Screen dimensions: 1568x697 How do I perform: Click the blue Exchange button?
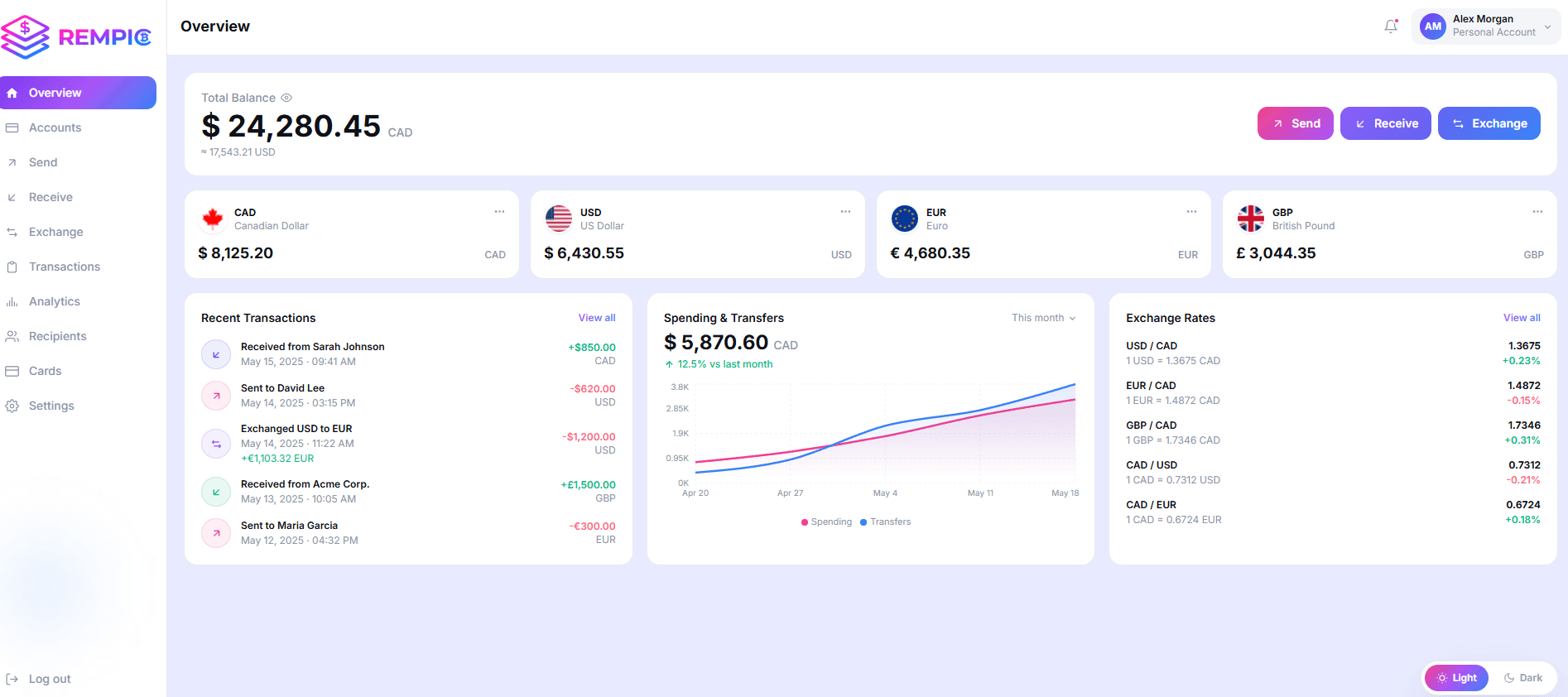1489,123
